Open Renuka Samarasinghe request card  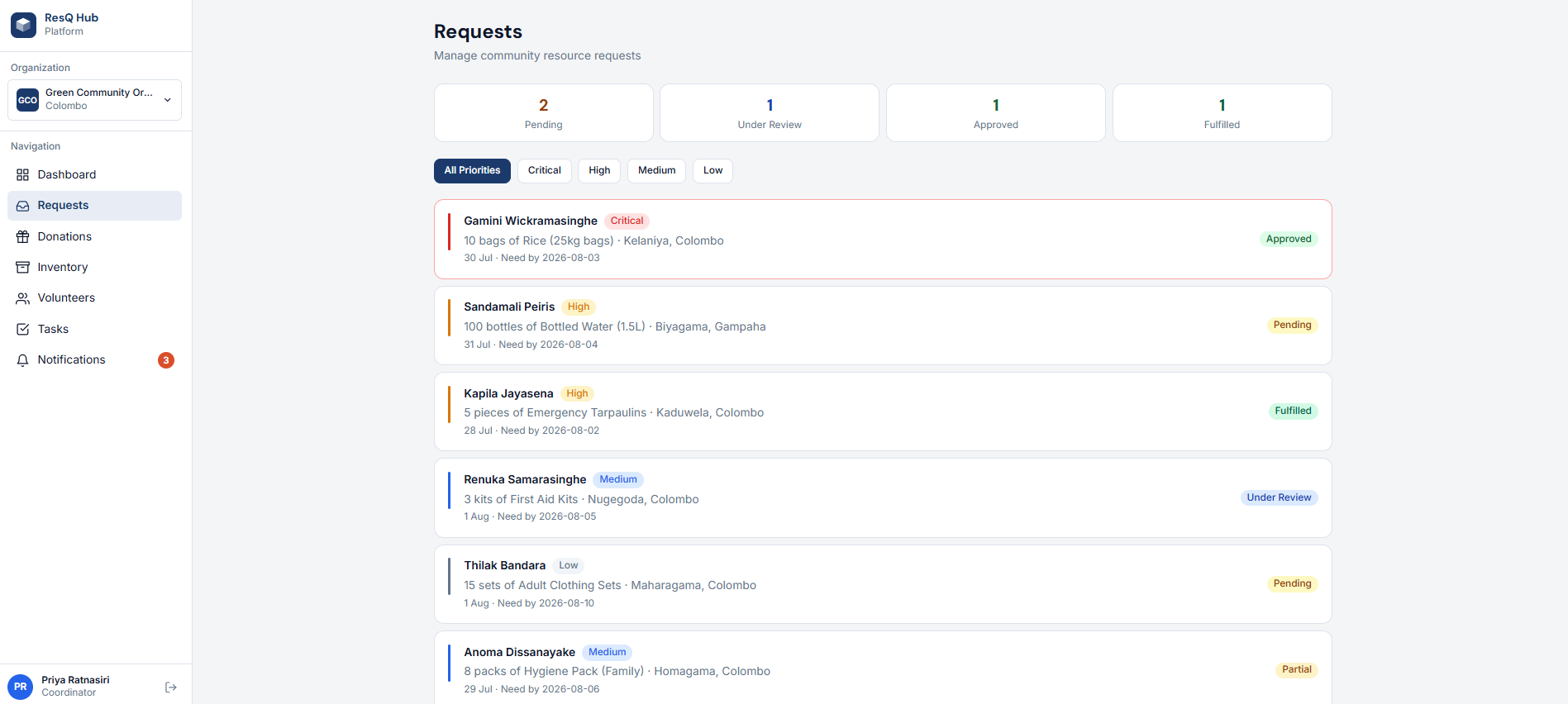click(x=883, y=498)
